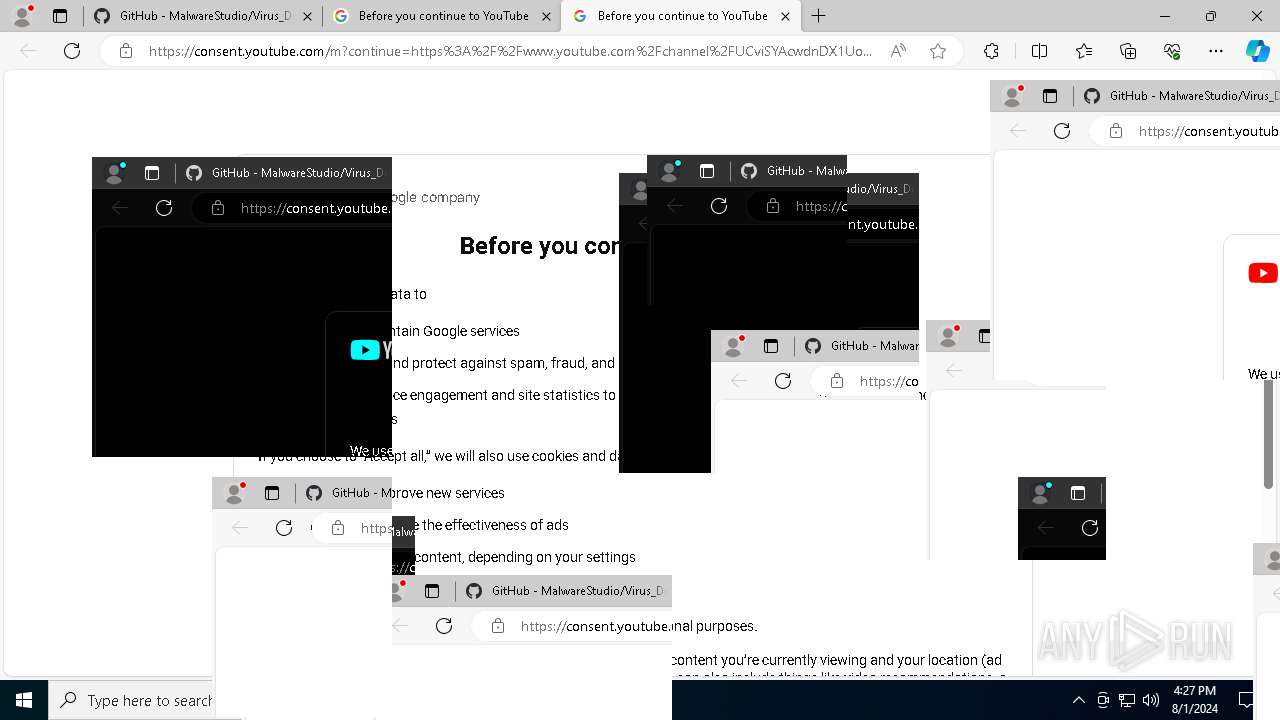
Task: Open the tab actions menu icon
Action: 60,16
